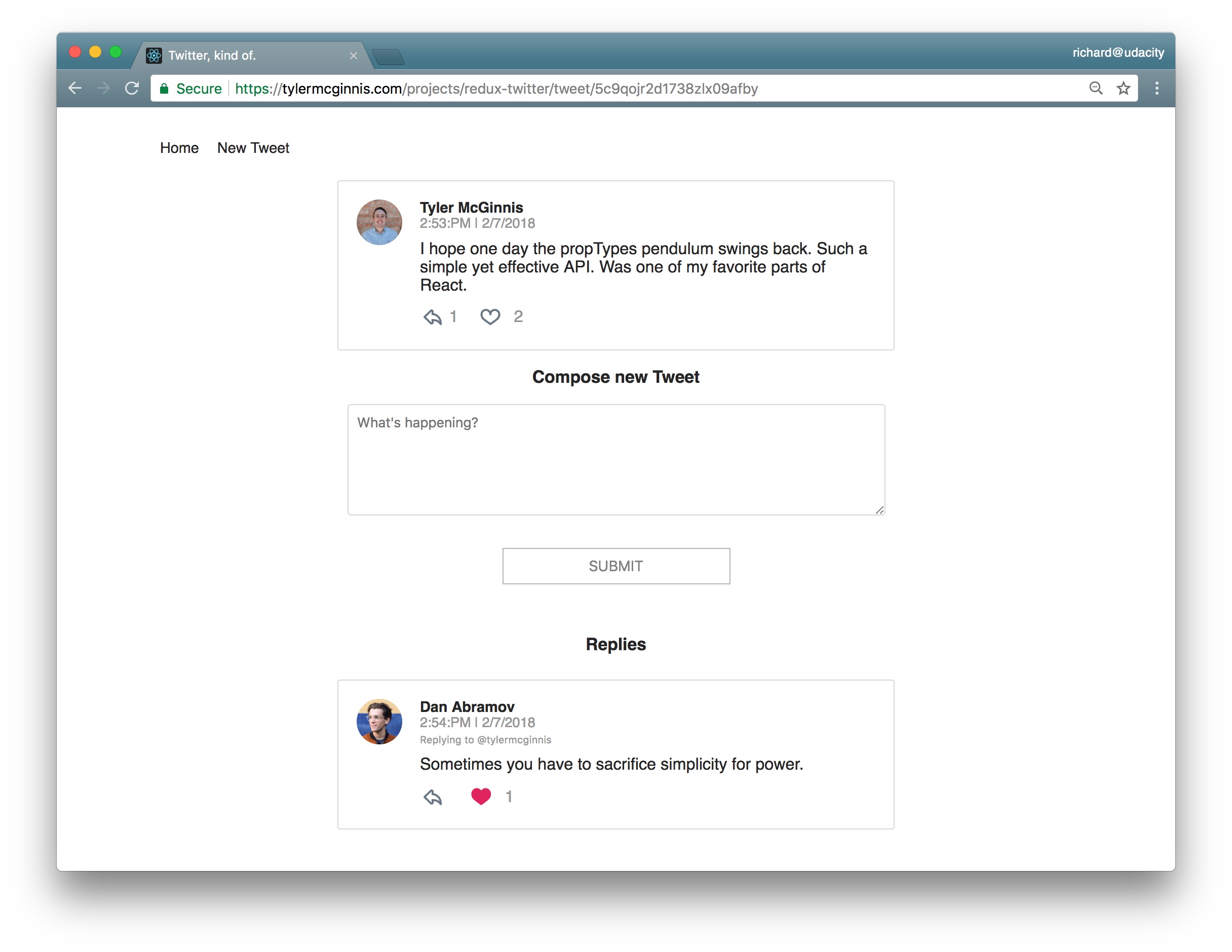Open a new browser tab

pos(388,57)
